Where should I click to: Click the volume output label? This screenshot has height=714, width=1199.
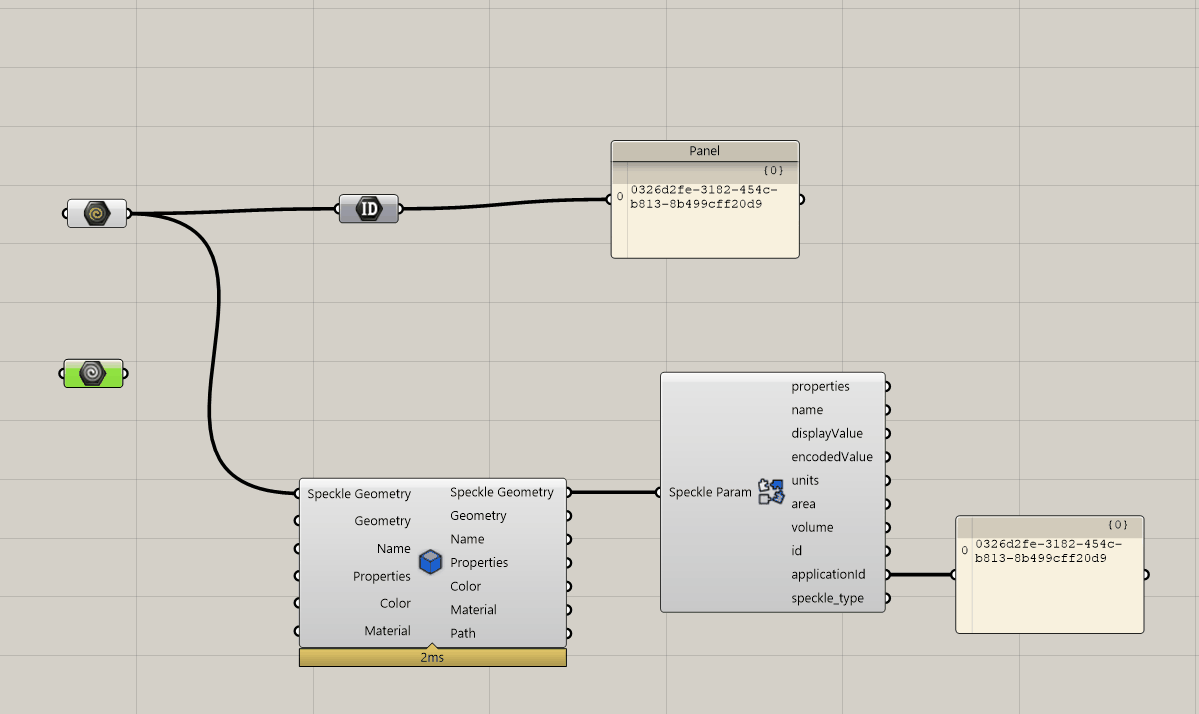click(812, 527)
